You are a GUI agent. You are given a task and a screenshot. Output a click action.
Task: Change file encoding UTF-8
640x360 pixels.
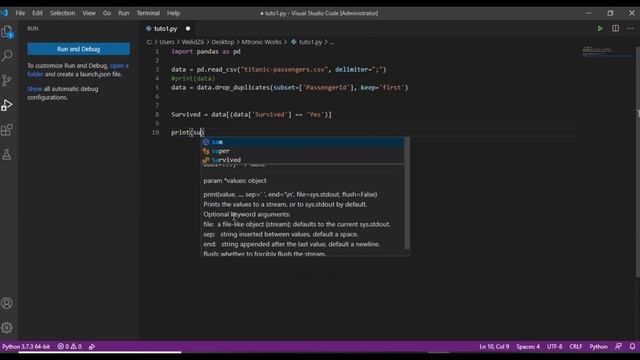click(554, 347)
